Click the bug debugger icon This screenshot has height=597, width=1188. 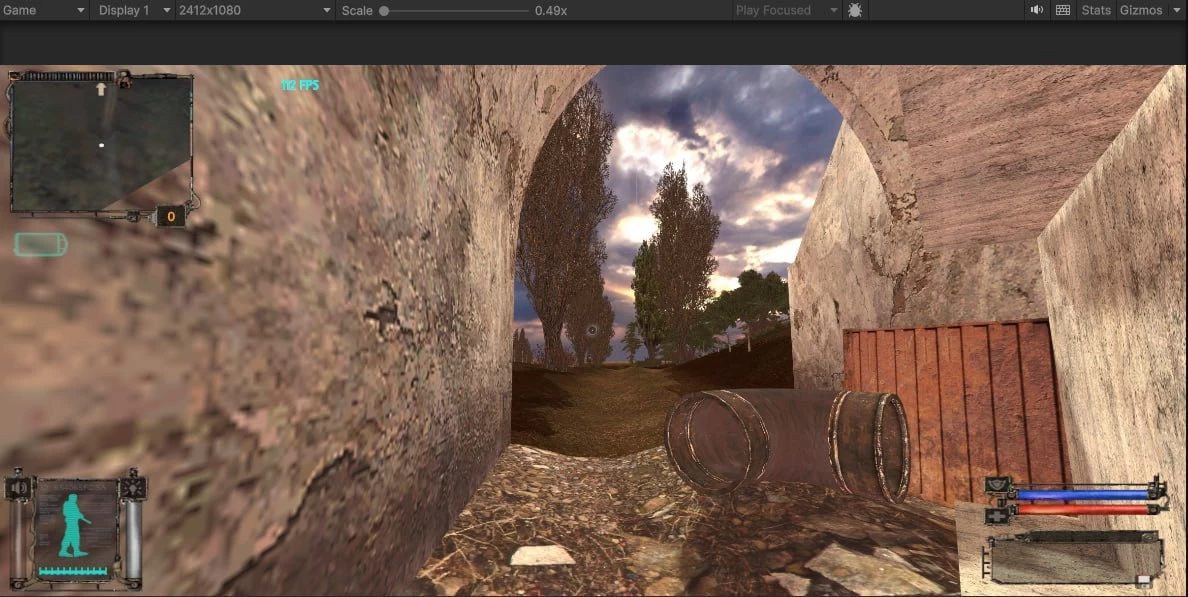[x=855, y=10]
